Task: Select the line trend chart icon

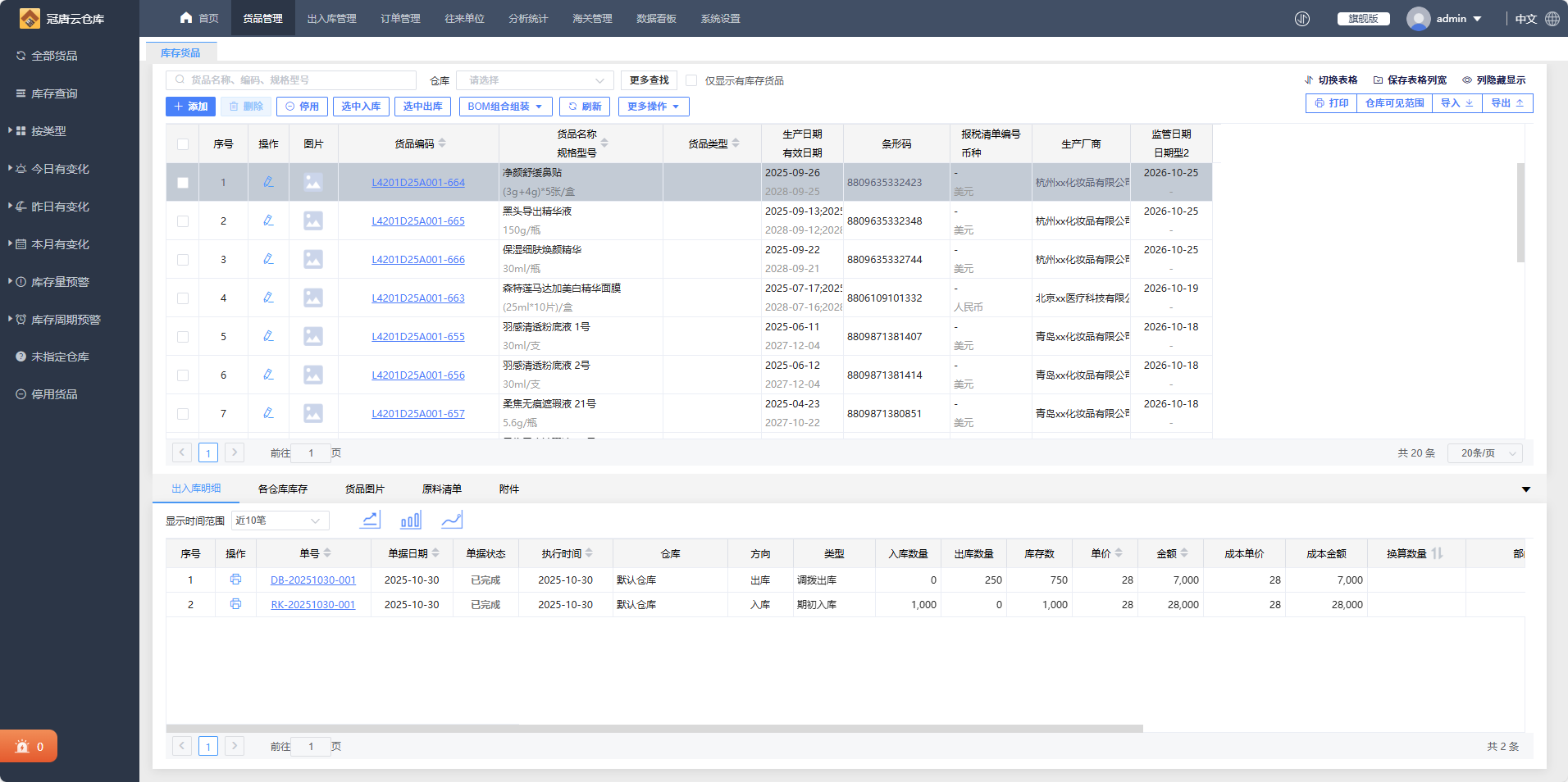Action: point(451,520)
